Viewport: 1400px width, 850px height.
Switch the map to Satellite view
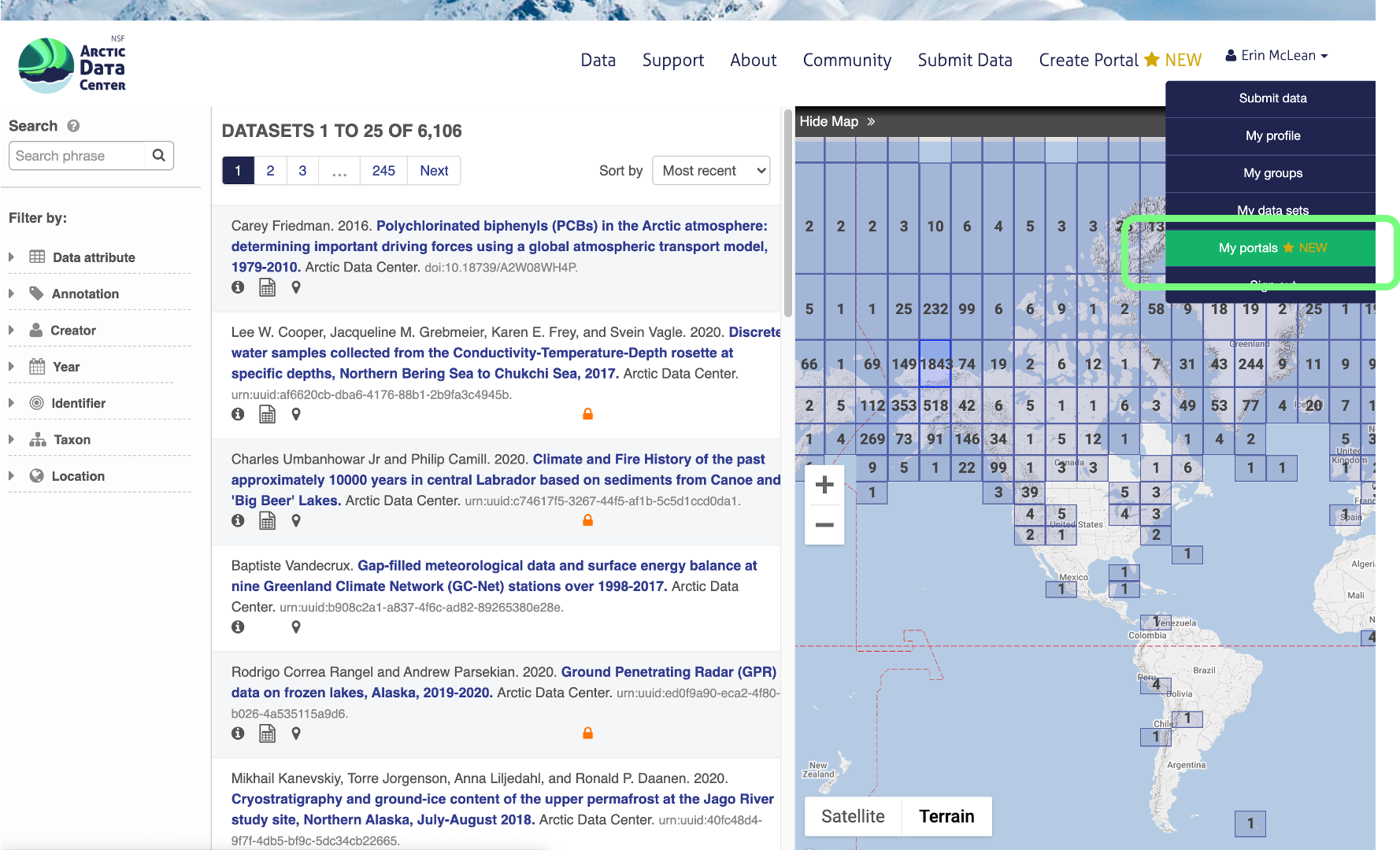pos(853,816)
